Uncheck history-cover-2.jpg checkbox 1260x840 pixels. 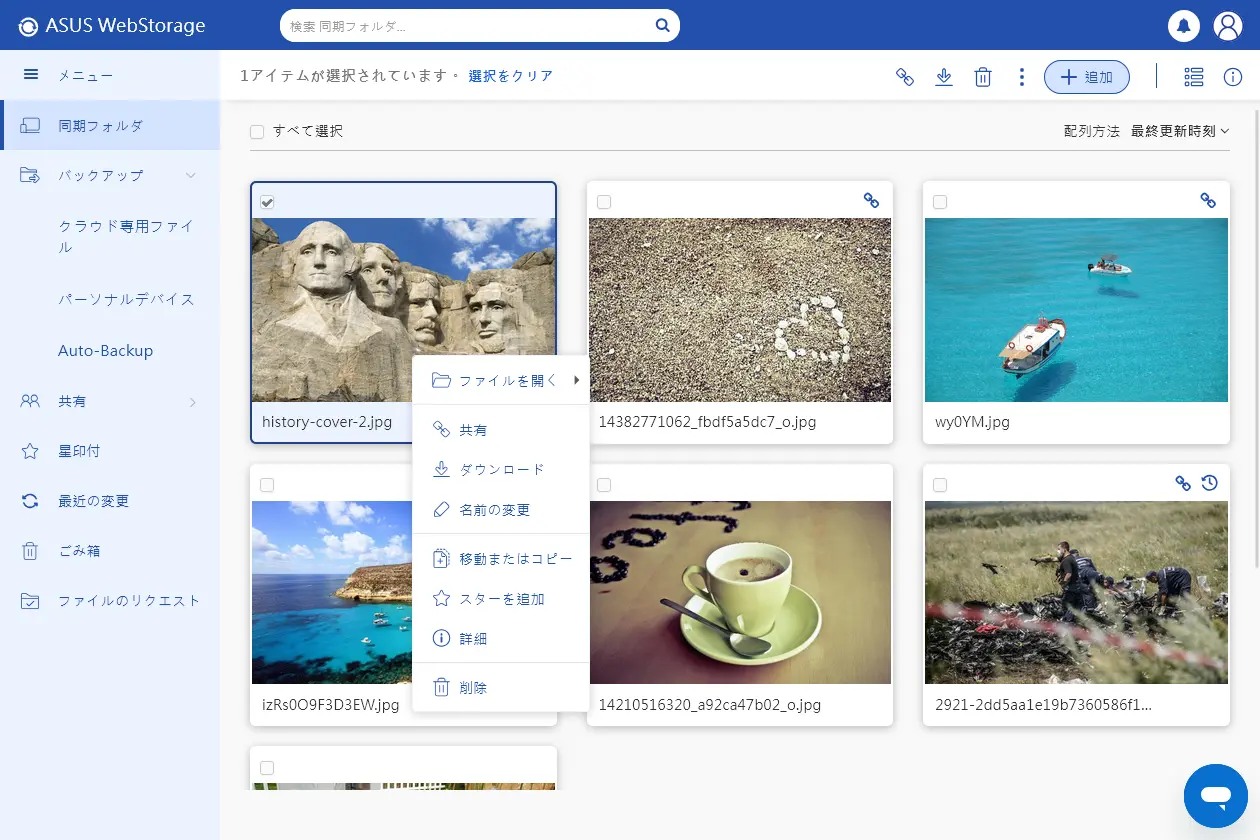point(267,202)
